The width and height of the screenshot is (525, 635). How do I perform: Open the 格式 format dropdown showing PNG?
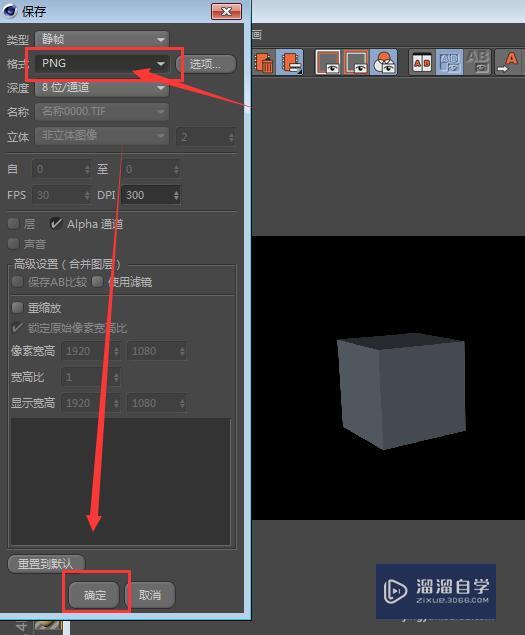[102, 64]
